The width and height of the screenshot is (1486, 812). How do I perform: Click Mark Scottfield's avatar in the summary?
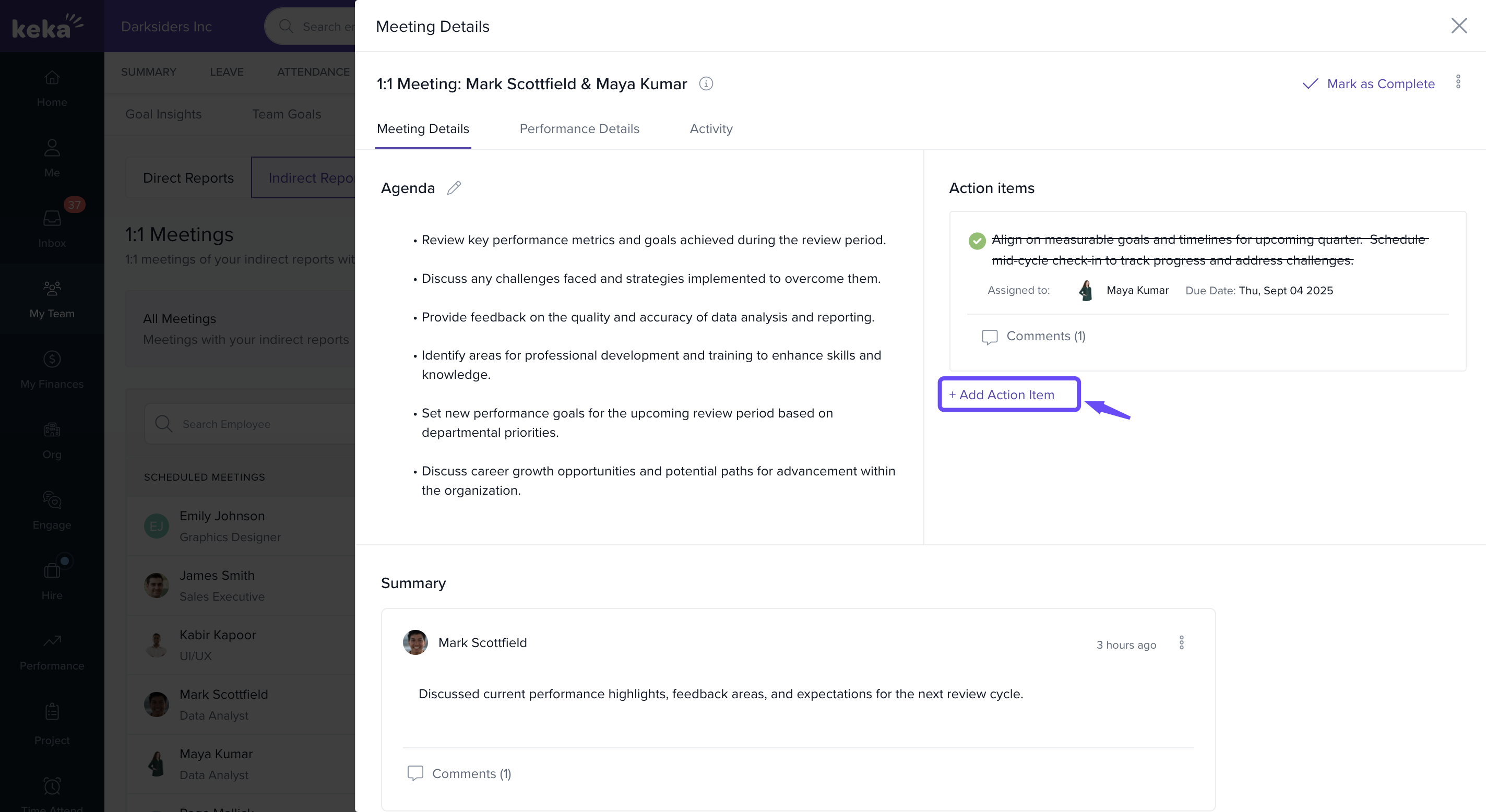click(x=415, y=642)
